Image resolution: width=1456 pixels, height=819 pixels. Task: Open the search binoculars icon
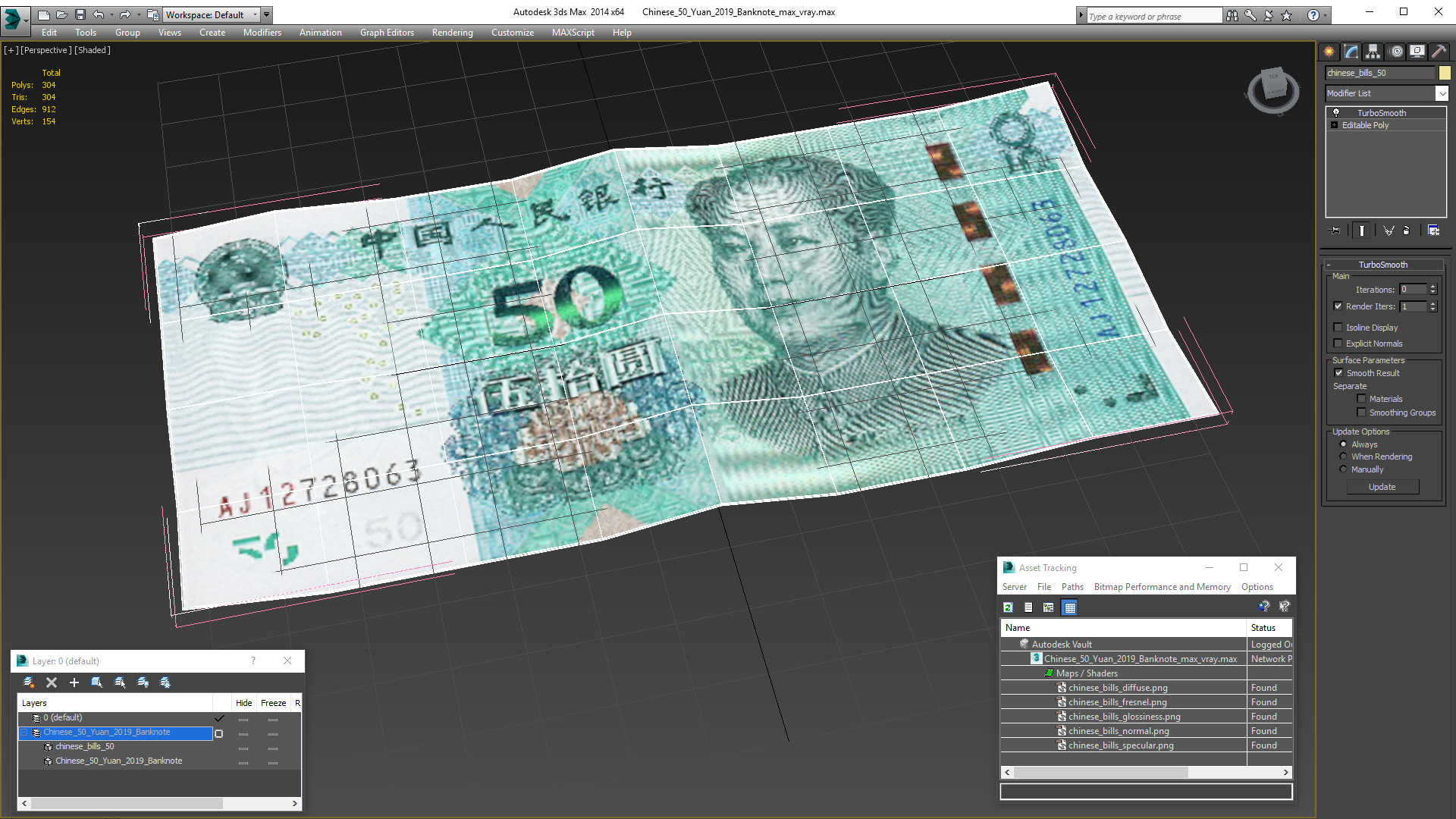coord(1232,15)
